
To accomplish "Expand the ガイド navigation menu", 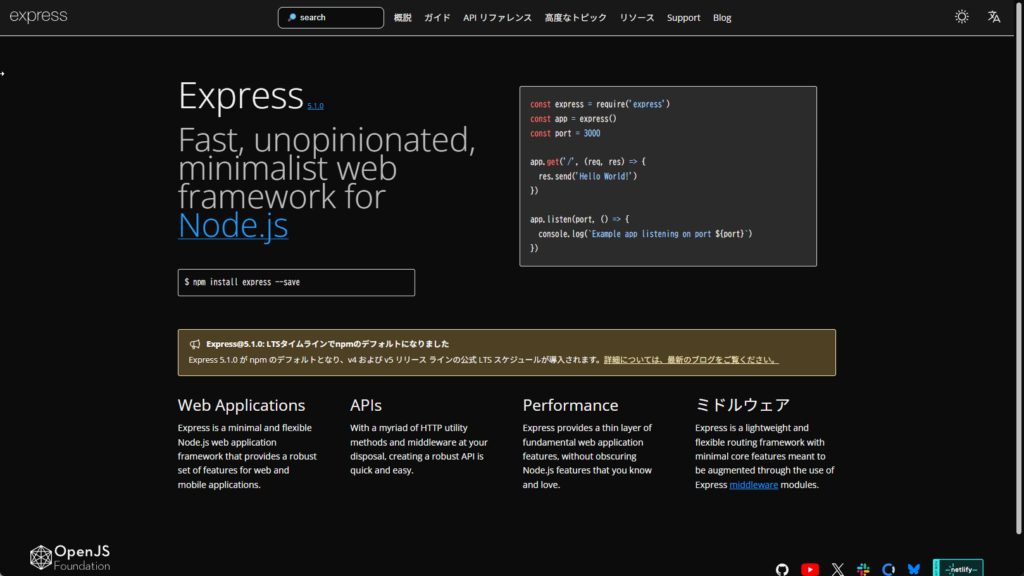I will click(x=437, y=18).
